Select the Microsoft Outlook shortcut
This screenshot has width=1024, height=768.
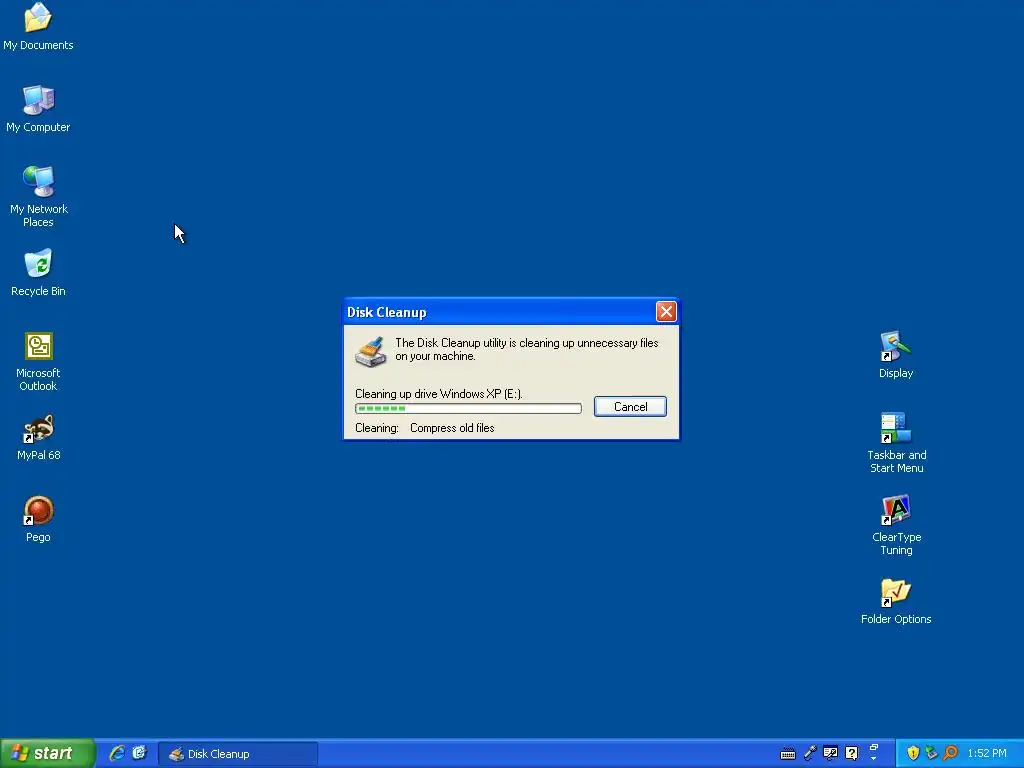(38, 361)
